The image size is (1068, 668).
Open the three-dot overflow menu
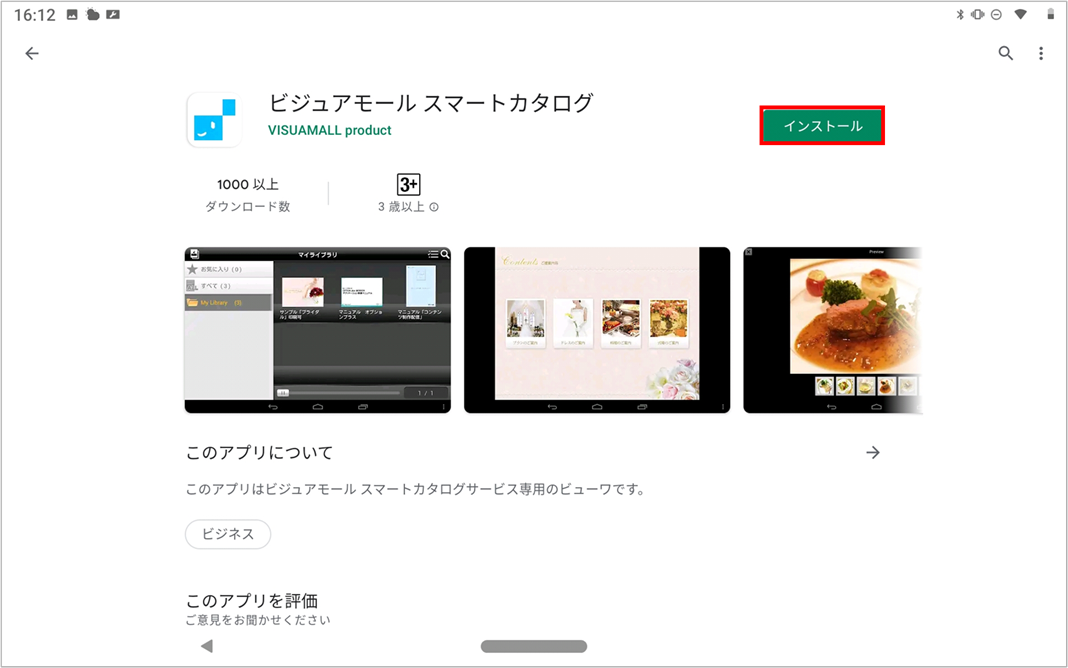pos(1041,53)
